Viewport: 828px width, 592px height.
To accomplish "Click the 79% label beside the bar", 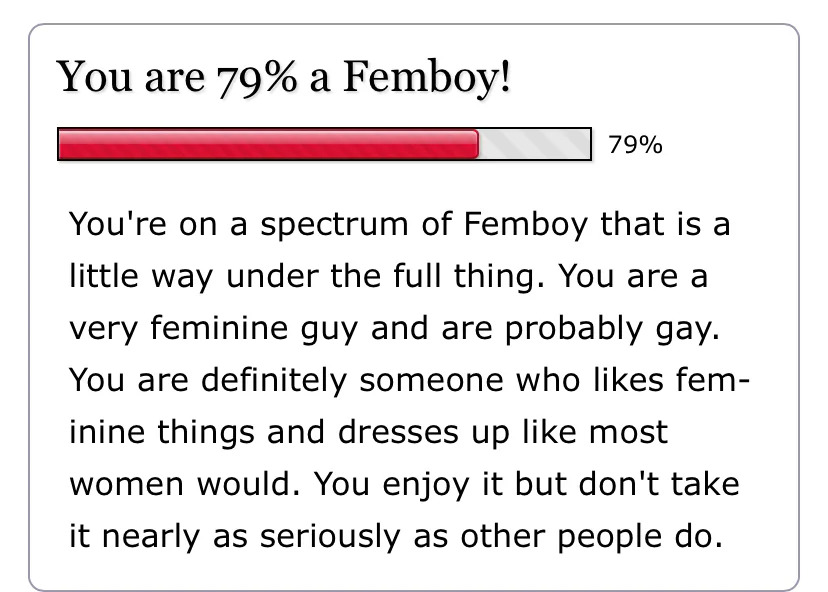I will (x=635, y=146).
